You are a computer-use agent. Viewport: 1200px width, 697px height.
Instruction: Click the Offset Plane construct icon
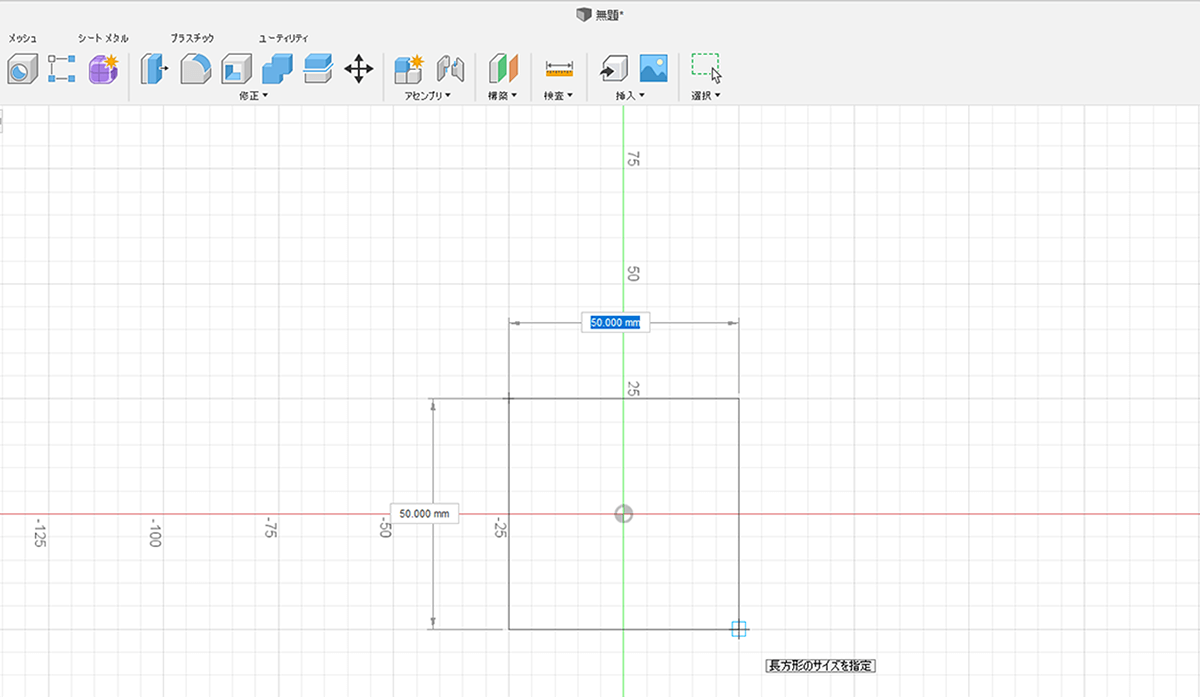pos(503,69)
